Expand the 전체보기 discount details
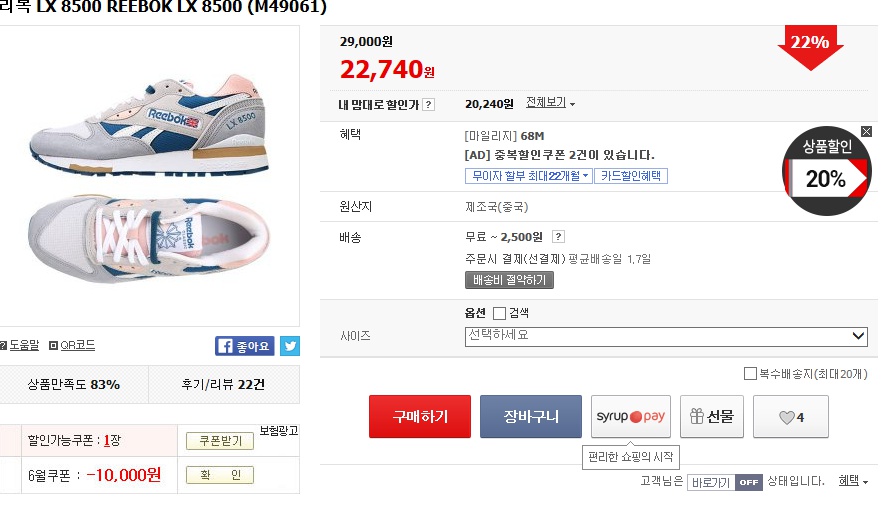This screenshot has width=889, height=514. 551,103
